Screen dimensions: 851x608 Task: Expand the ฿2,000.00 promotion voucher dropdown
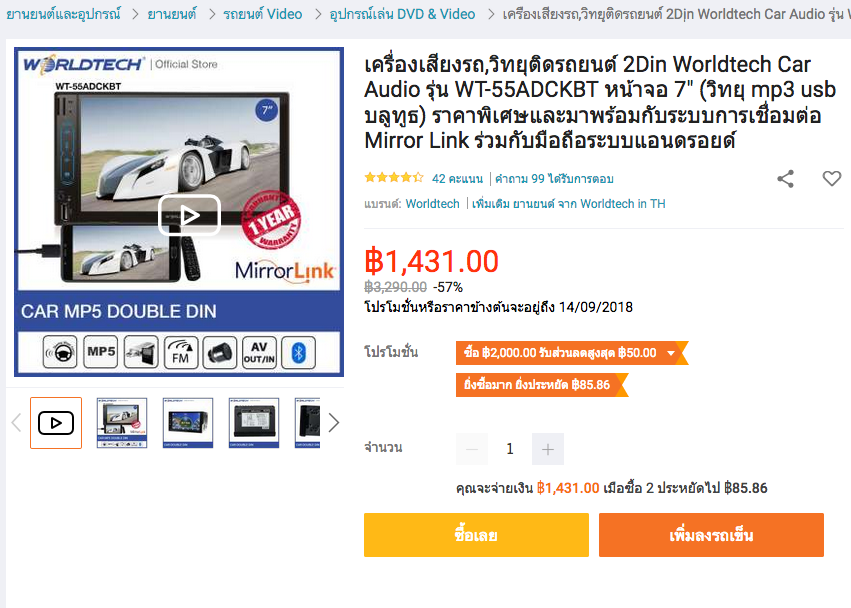671,353
